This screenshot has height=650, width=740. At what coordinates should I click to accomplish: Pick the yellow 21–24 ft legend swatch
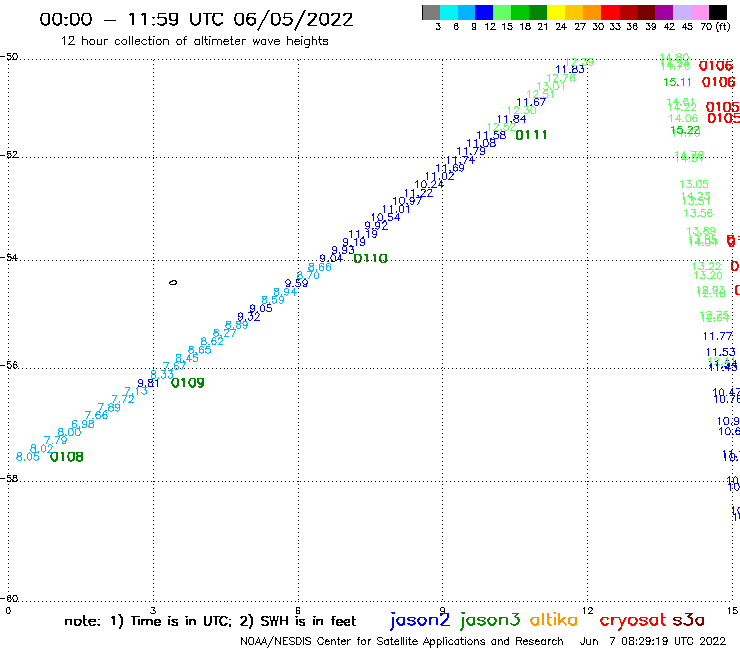(556, 12)
